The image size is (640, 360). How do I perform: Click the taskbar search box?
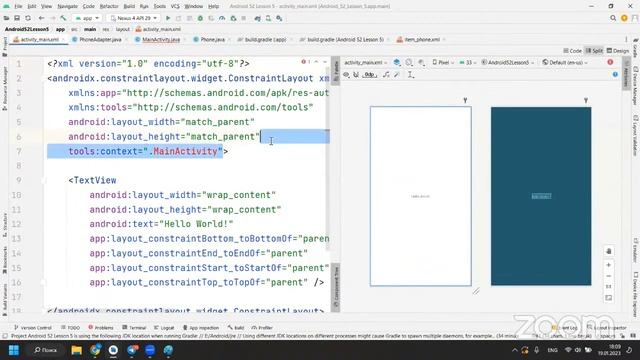pyautogui.click(x=45, y=350)
